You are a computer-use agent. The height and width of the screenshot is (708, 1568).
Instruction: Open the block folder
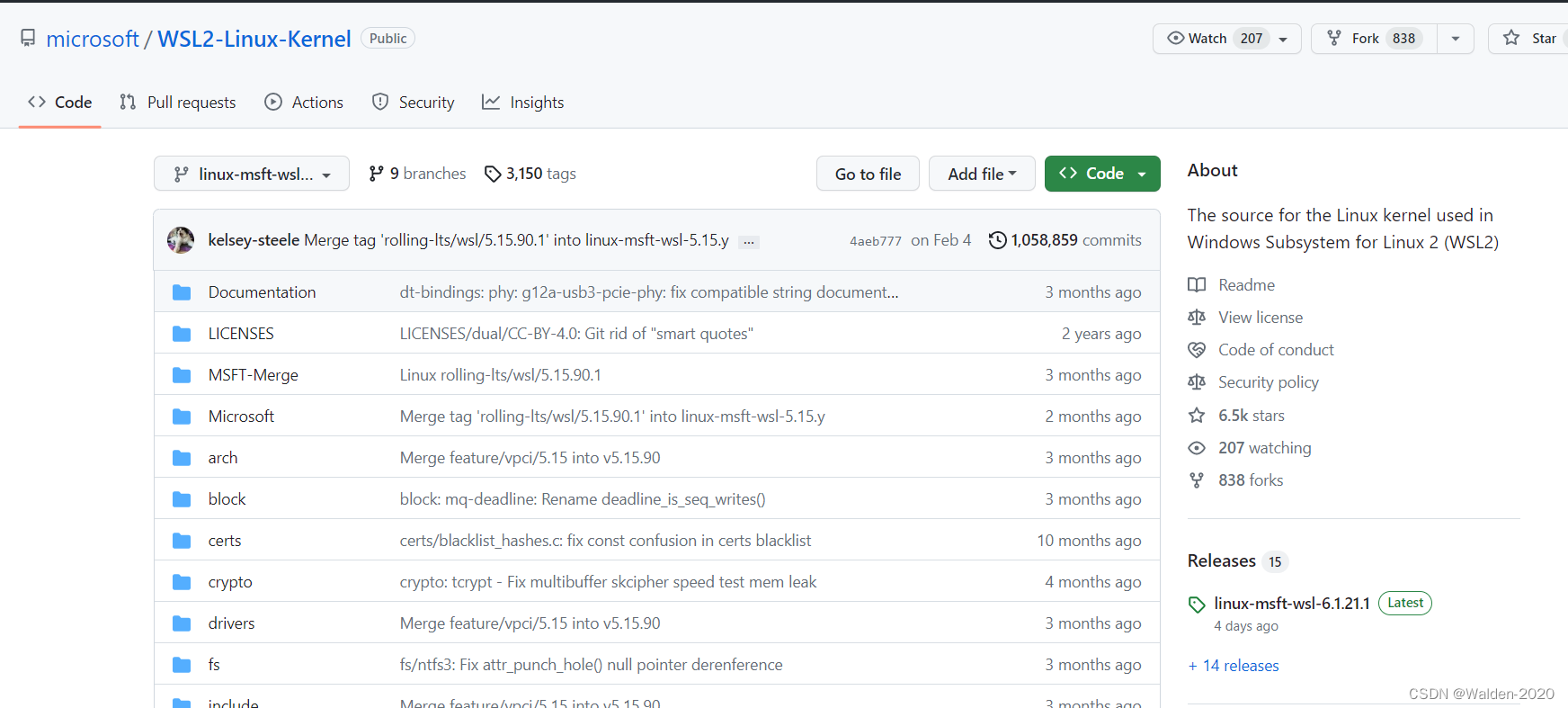(x=227, y=499)
